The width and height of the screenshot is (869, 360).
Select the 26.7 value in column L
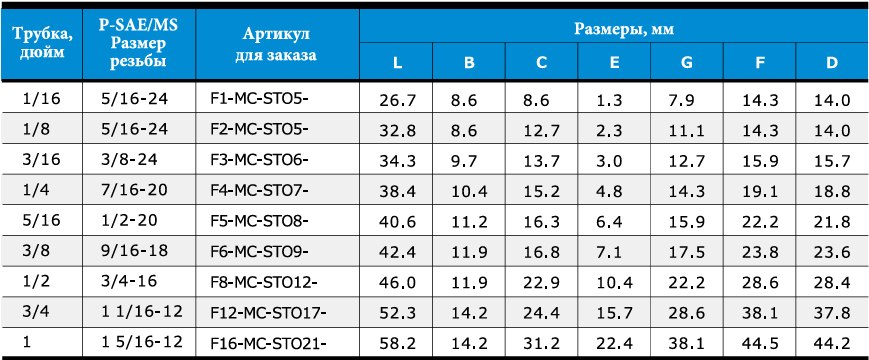tap(397, 100)
